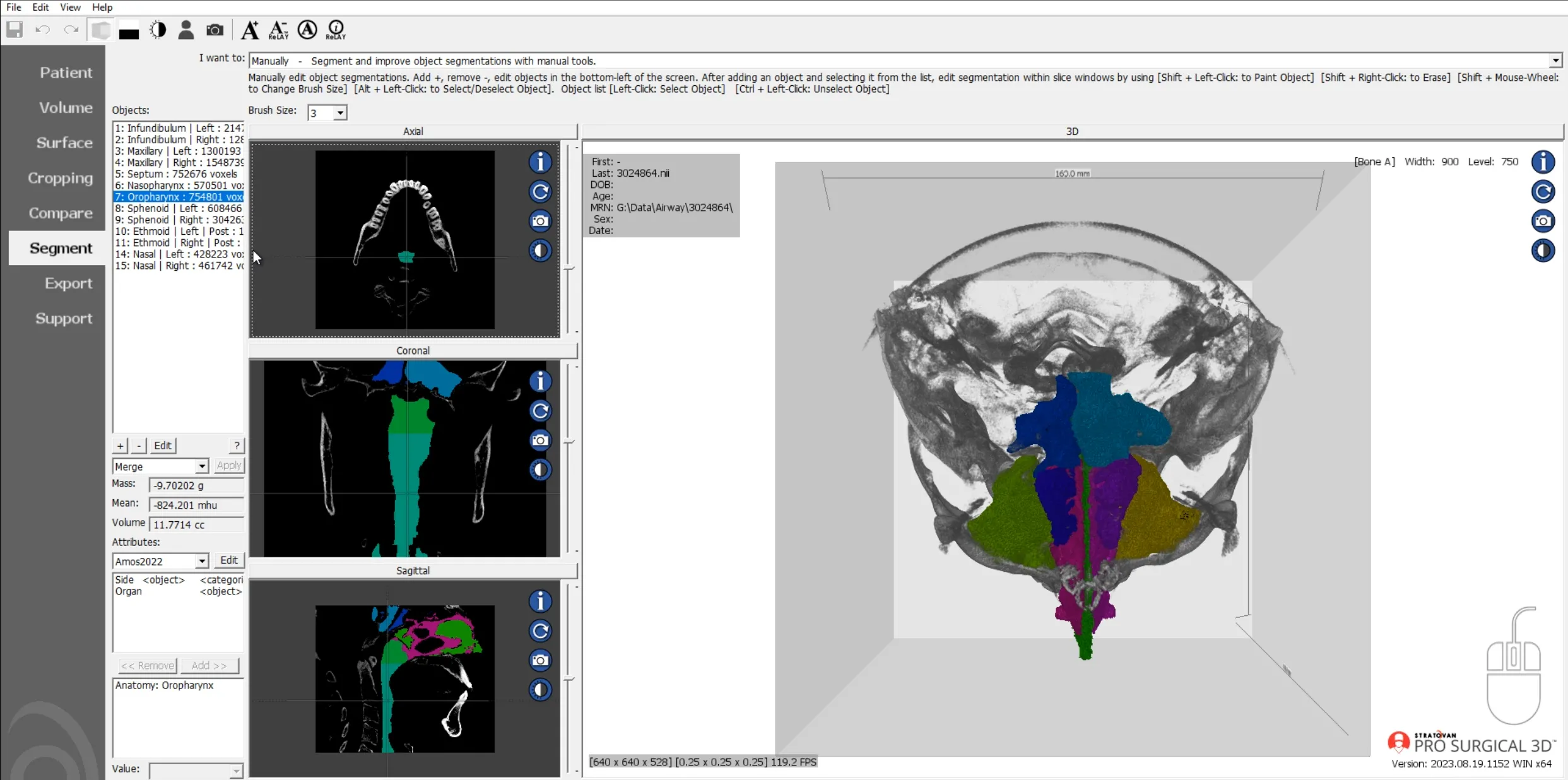Click the Axial view slice slider
The image size is (1568, 780).
tap(569, 268)
